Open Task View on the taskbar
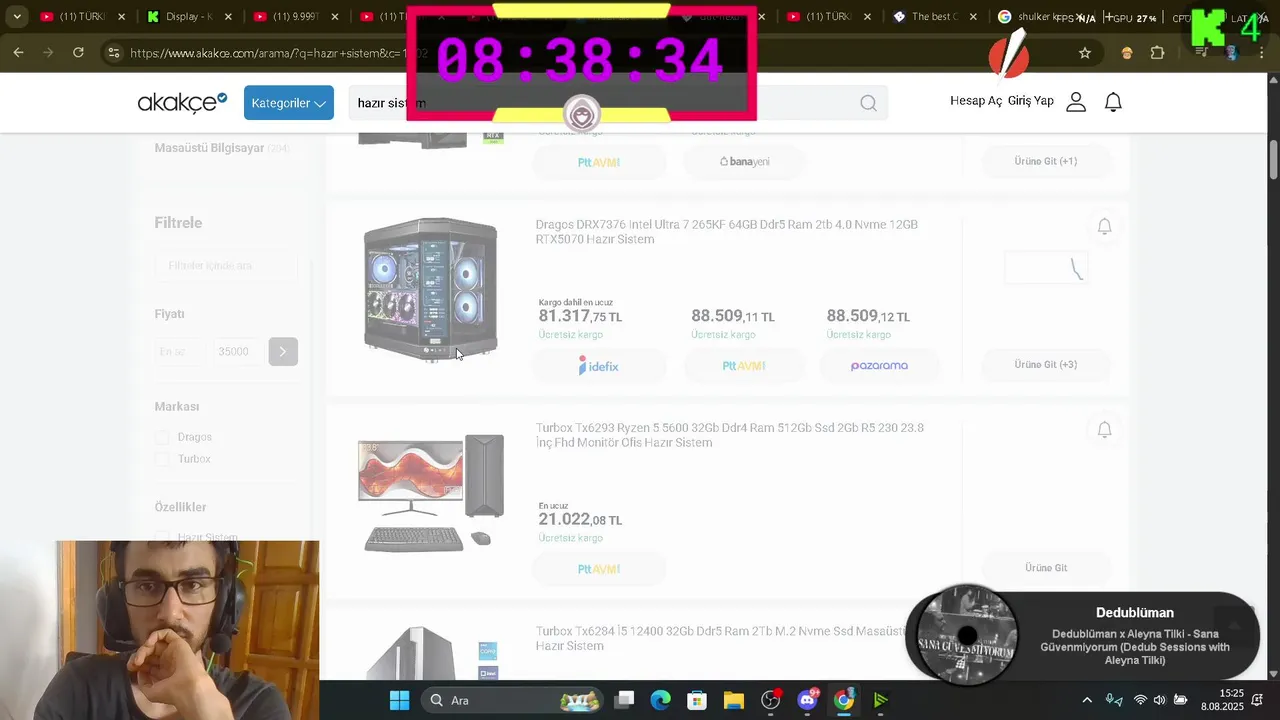The width and height of the screenshot is (1280, 720). click(x=624, y=700)
